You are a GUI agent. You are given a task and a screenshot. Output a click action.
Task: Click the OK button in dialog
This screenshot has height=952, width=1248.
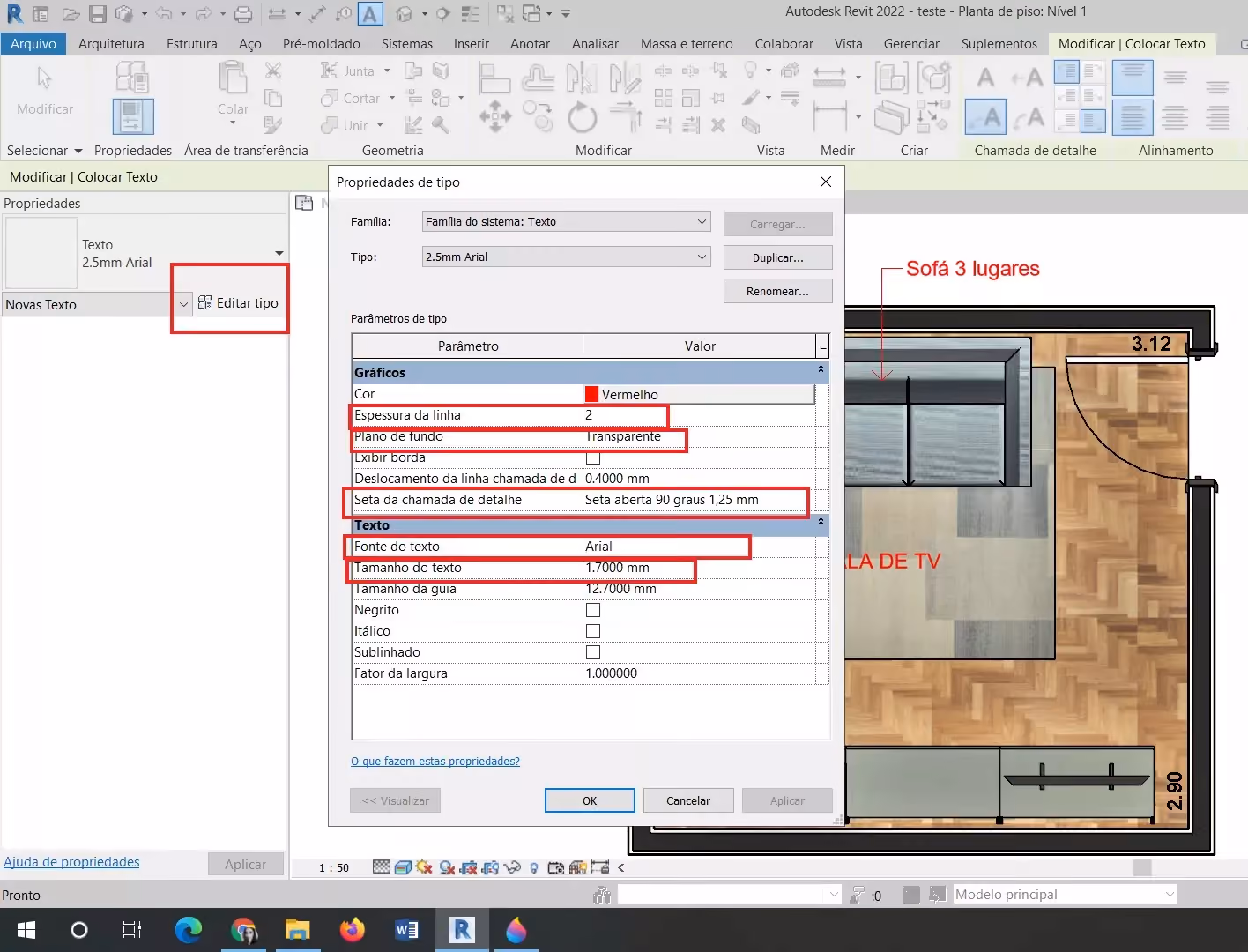coord(590,800)
